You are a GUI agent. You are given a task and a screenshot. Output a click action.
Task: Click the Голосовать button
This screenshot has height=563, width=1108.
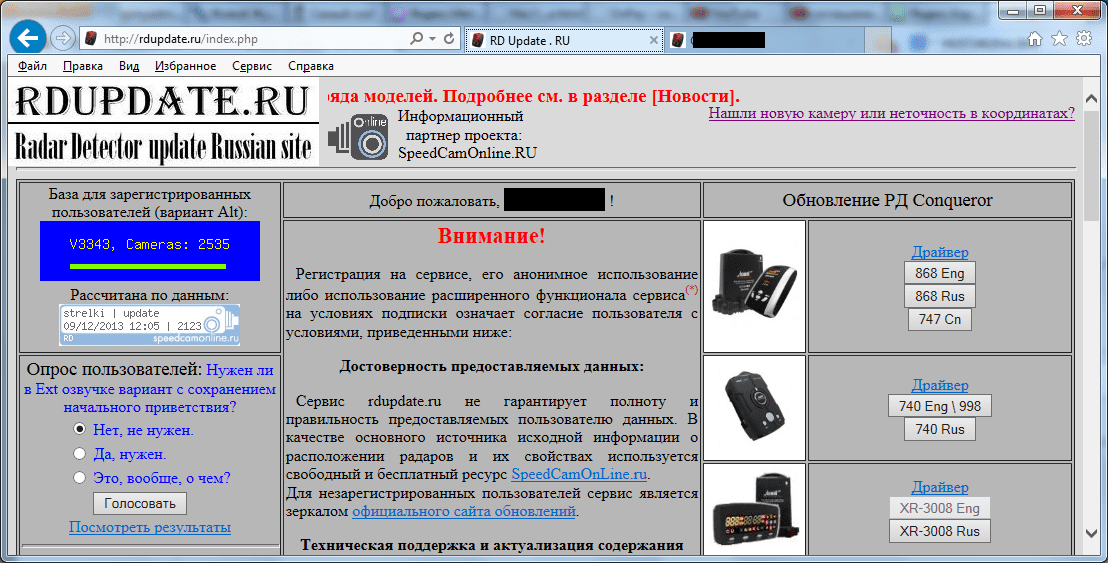(140, 504)
